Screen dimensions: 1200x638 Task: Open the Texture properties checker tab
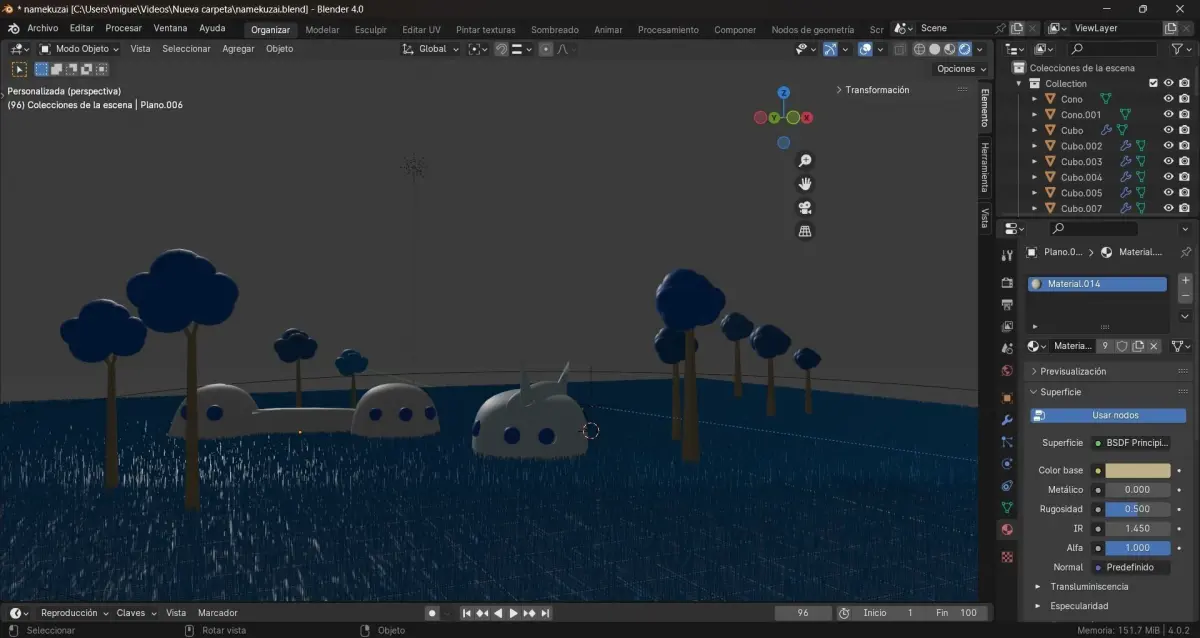click(x=1007, y=556)
